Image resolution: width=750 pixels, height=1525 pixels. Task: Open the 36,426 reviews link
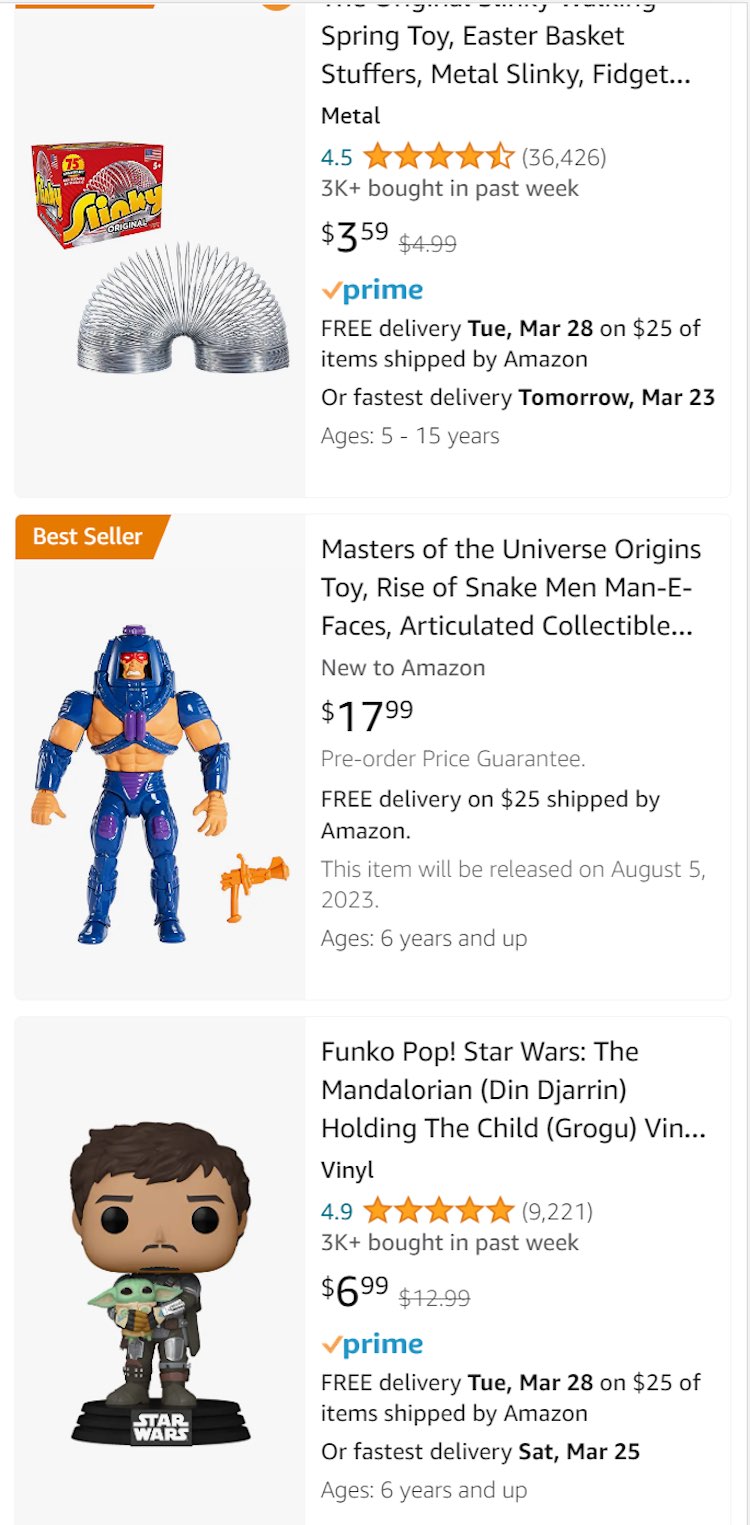point(564,157)
